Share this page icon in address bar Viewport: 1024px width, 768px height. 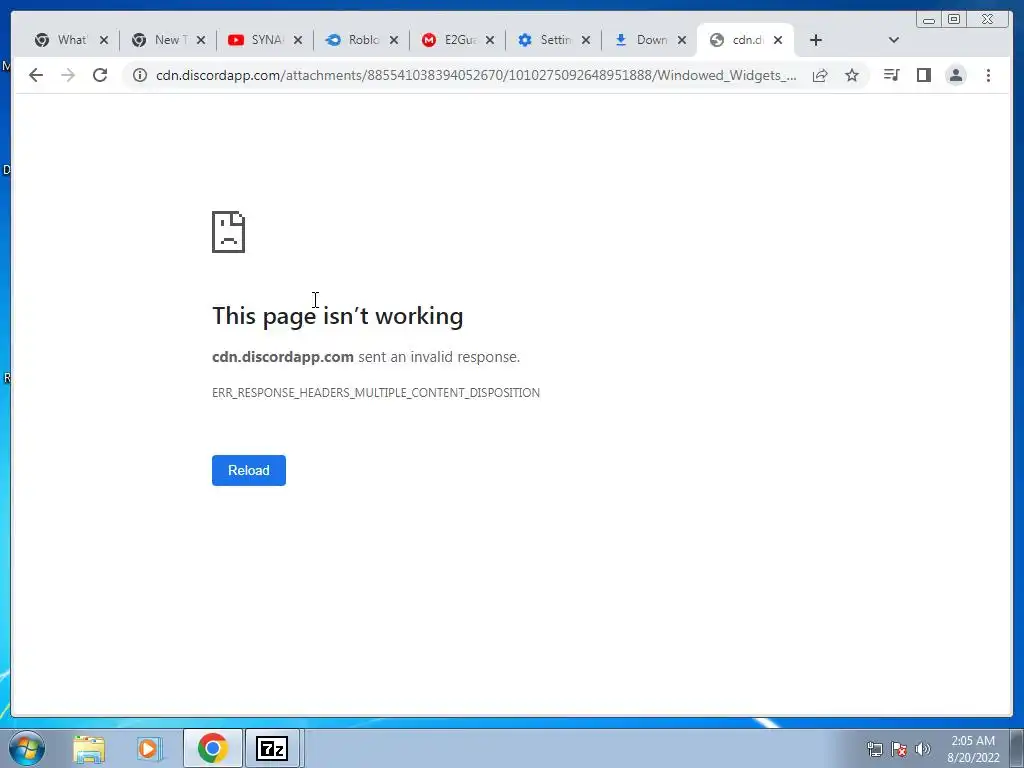(x=820, y=75)
